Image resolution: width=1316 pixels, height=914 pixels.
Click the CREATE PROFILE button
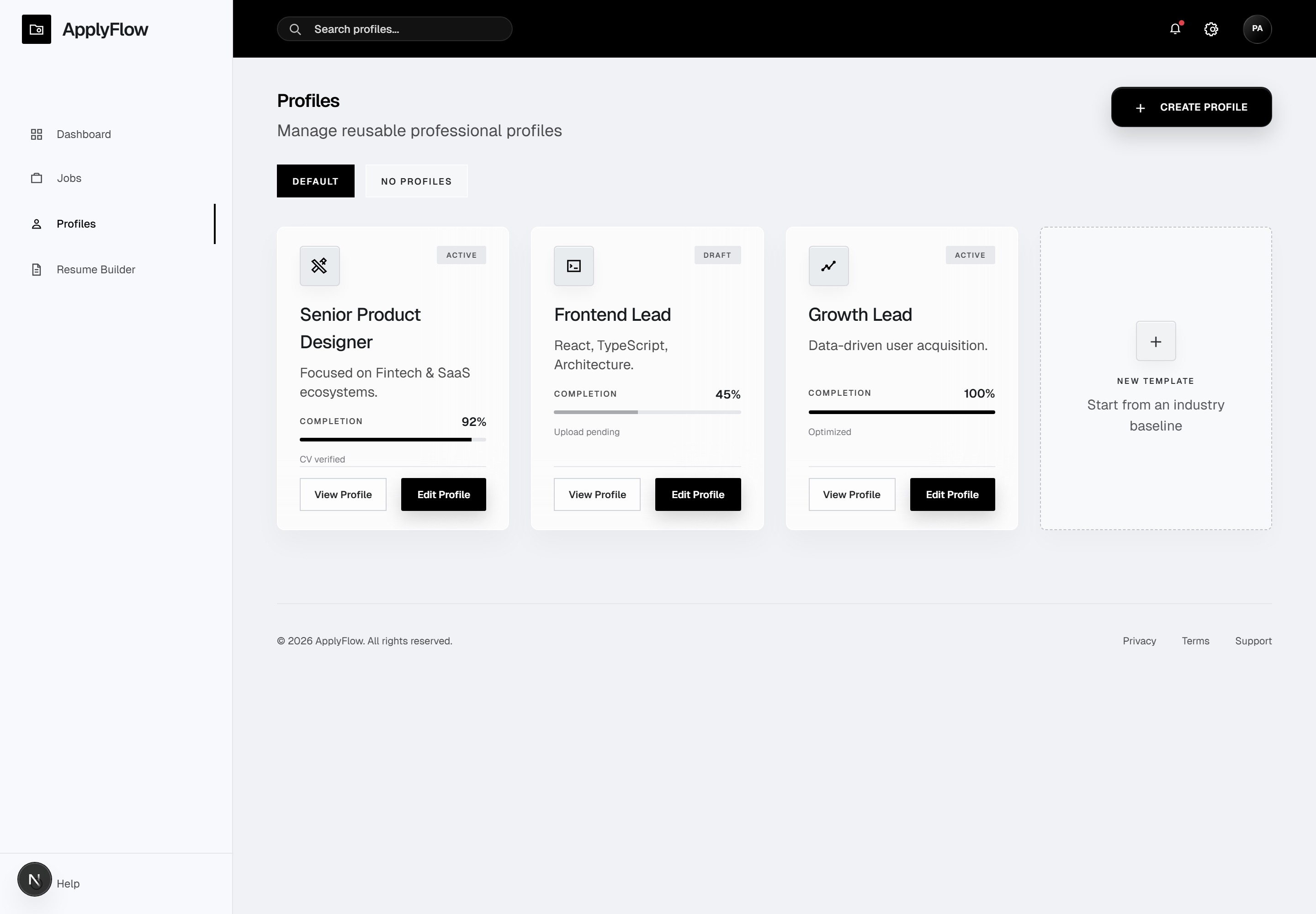(1191, 107)
